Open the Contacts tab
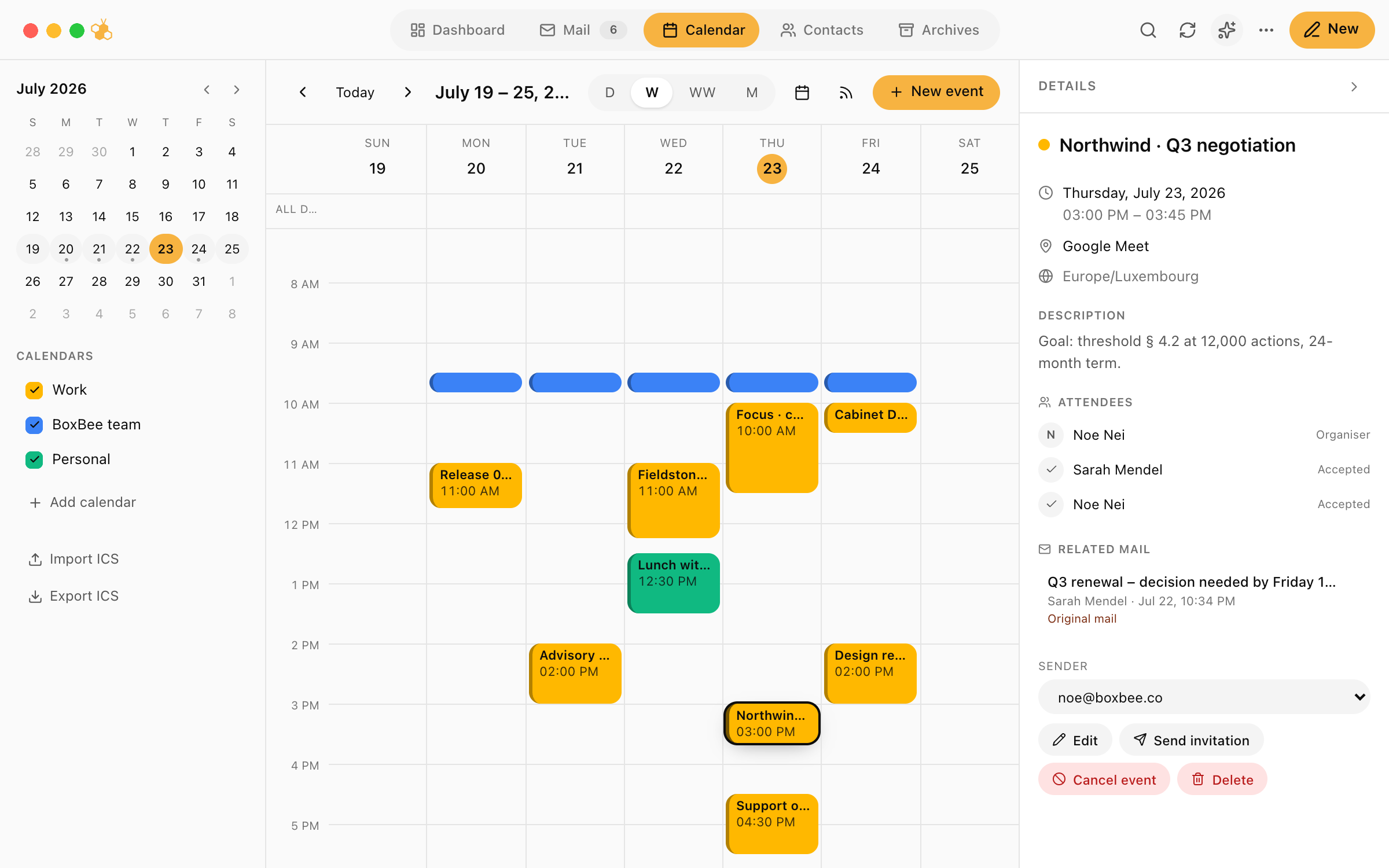 821,30
